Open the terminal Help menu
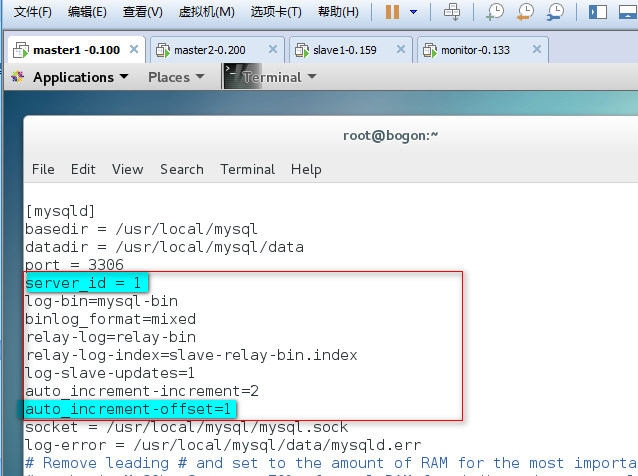Image resolution: width=638 pixels, height=476 pixels. [306, 169]
